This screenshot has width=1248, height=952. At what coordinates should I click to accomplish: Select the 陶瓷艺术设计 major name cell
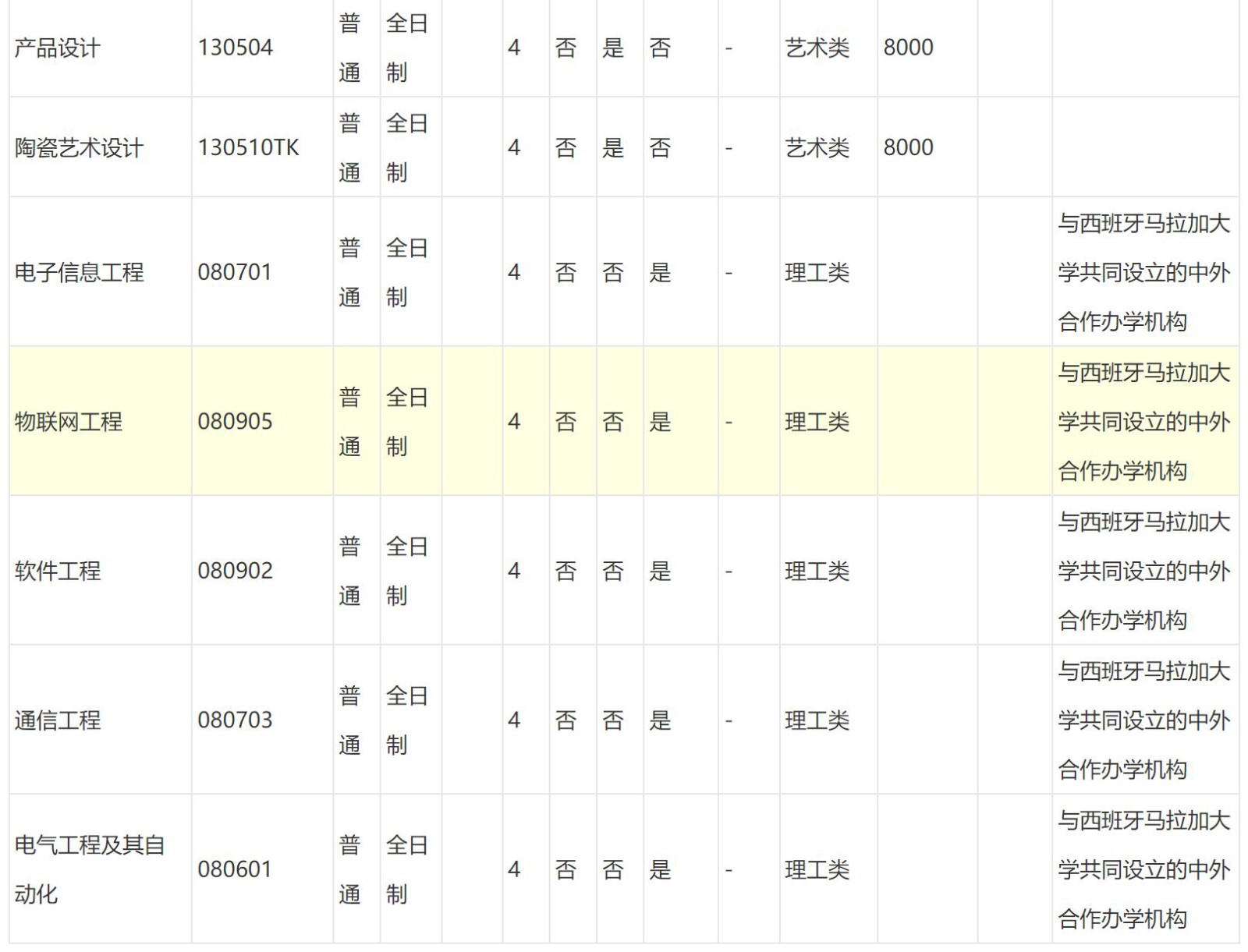[x=100, y=147]
